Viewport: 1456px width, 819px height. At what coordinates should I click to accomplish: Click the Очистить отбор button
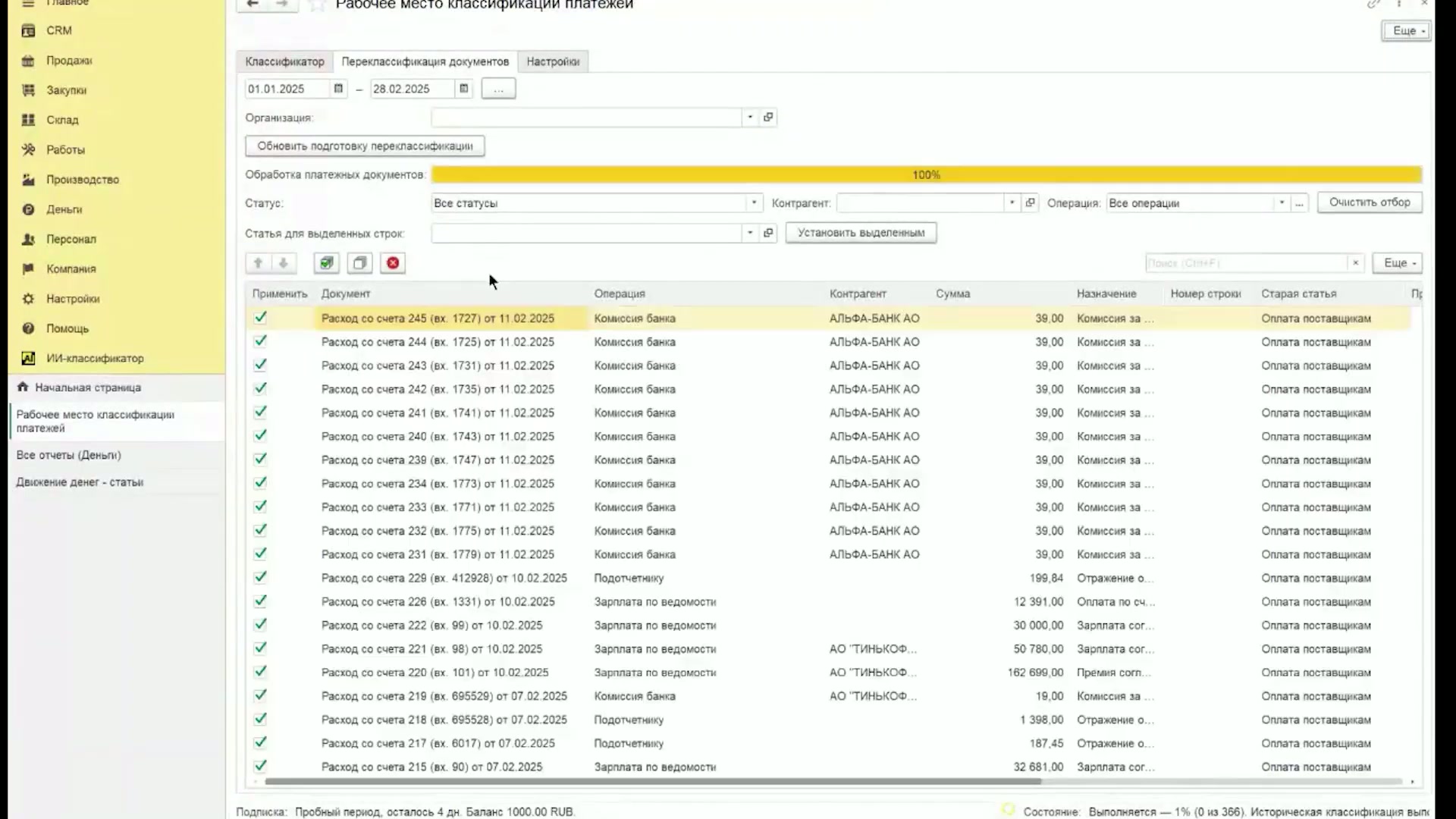click(x=1370, y=202)
